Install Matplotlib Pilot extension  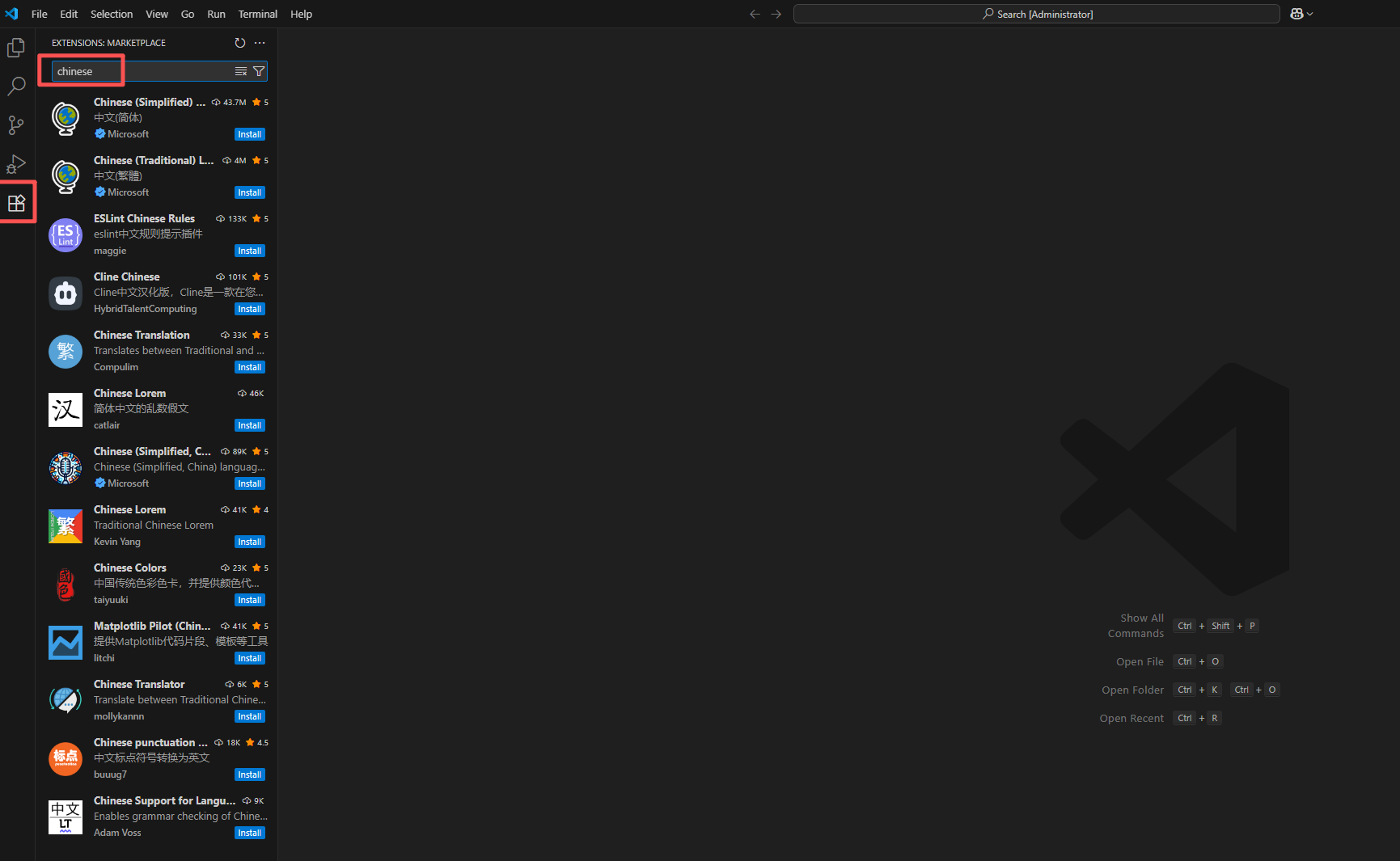250,658
